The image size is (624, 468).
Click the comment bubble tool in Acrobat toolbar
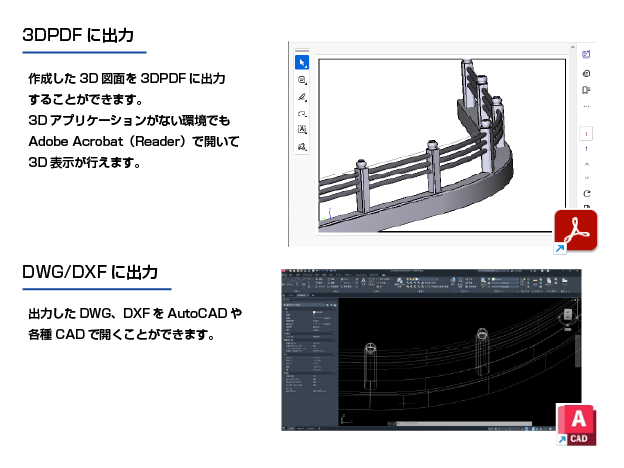[x=302, y=80]
